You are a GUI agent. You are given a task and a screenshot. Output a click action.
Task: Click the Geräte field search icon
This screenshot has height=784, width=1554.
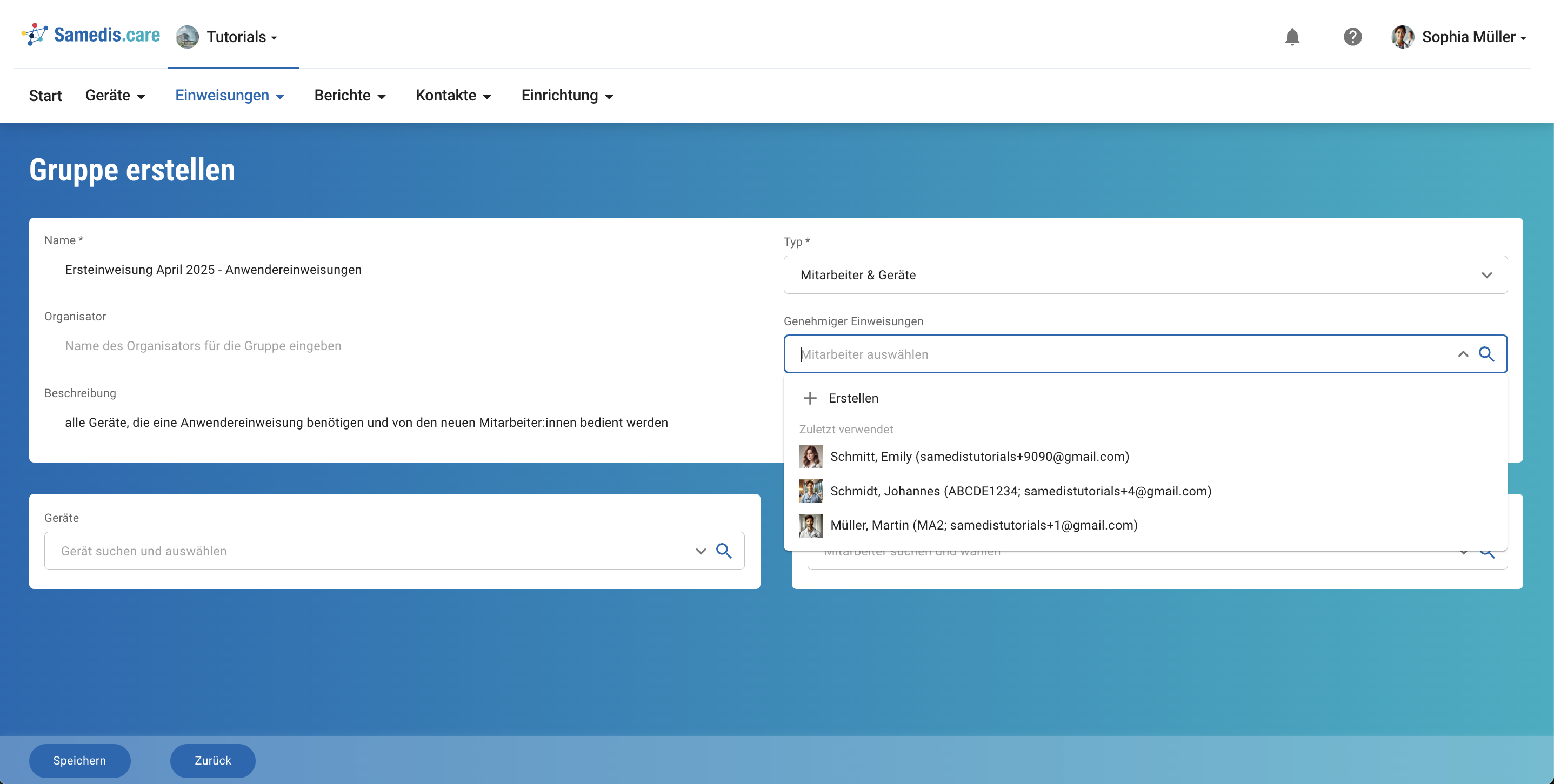(724, 551)
